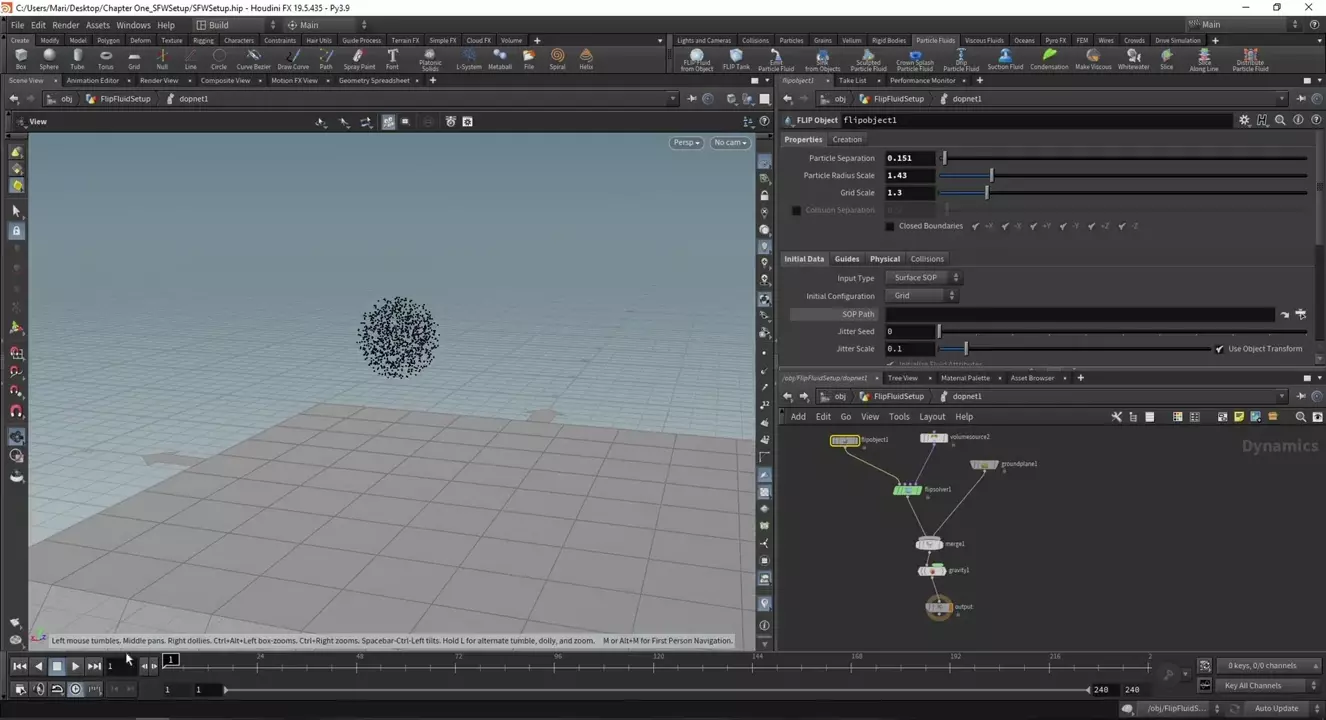Open the parameter gear menu for flipobject1
Screen dimensions: 1326x720
pyautogui.click(x=1244, y=120)
